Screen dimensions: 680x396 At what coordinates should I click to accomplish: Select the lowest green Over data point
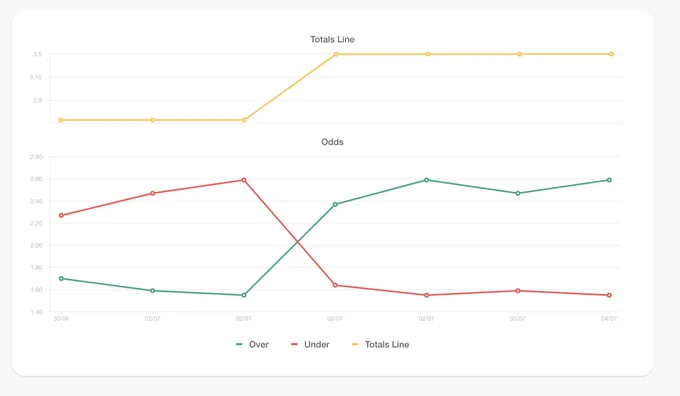coord(244,295)
